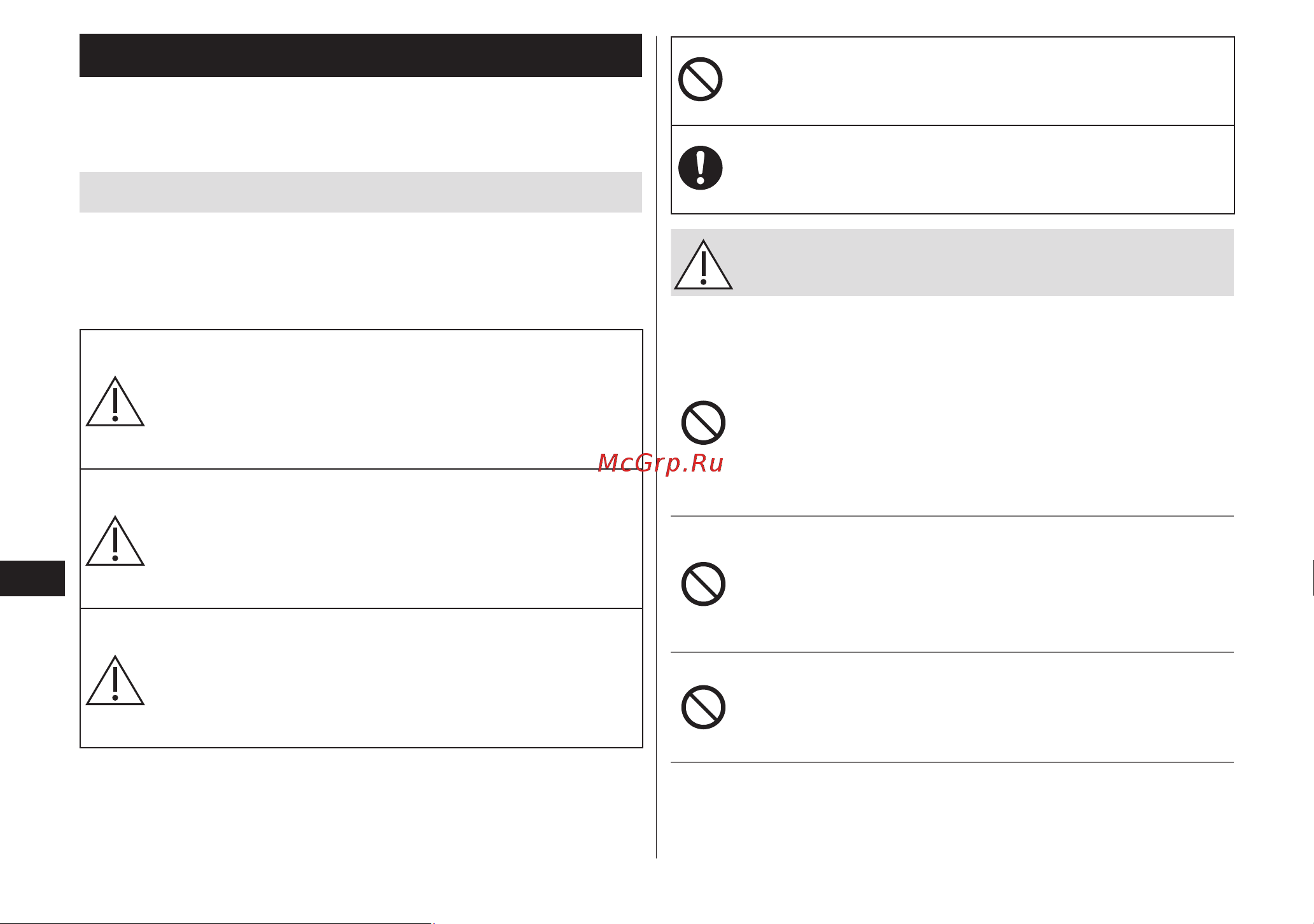Click the horizontal divider below the last prohibition symbol
Screen dimensions: 1314x924
pos(952,762)
